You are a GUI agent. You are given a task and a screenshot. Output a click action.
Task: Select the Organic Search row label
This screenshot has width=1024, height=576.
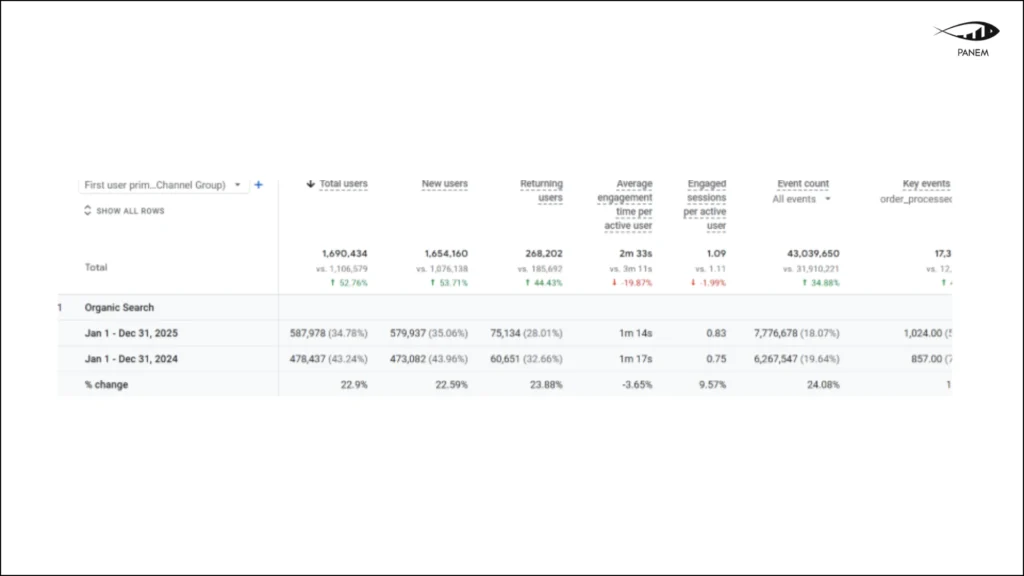tap(119, 308)
